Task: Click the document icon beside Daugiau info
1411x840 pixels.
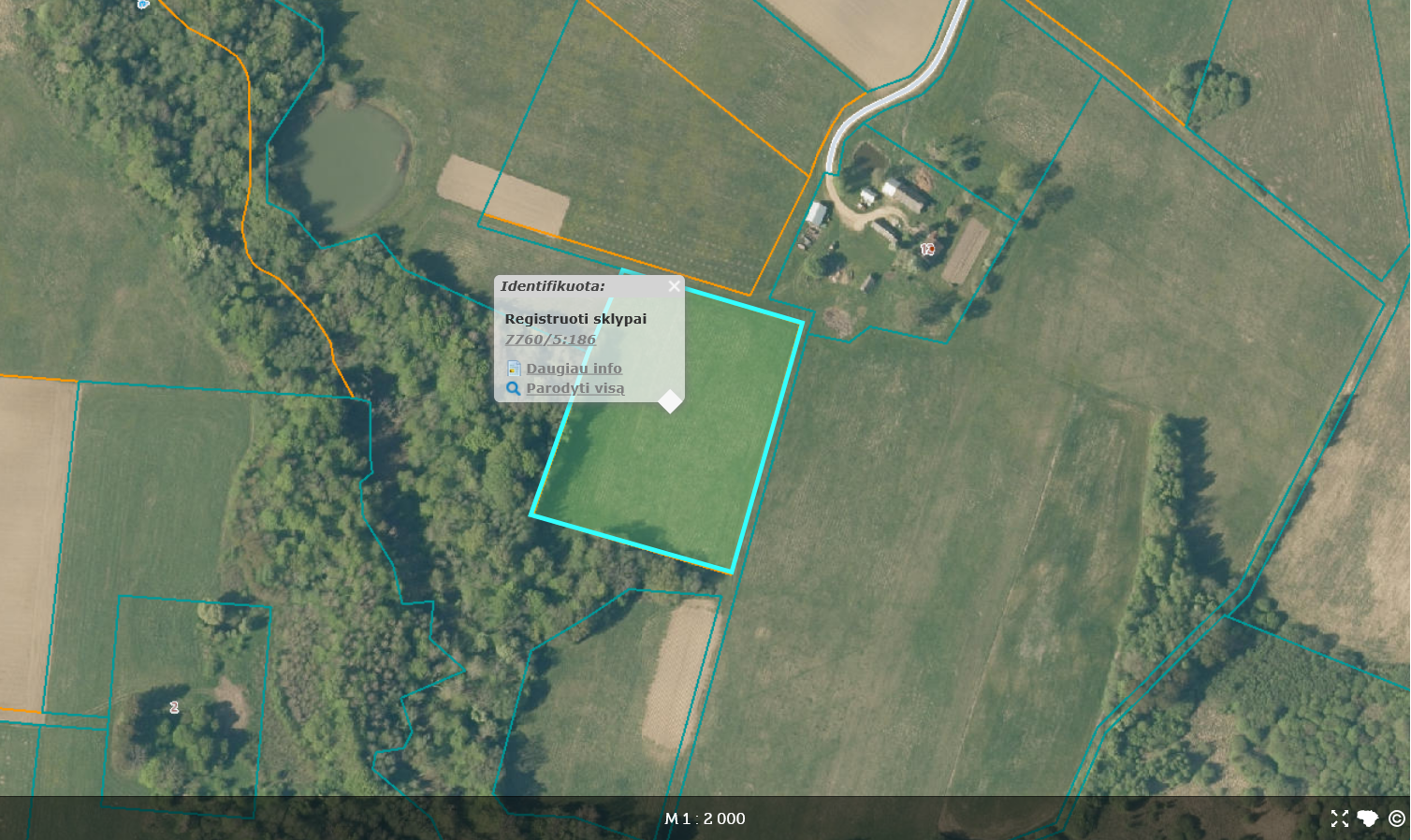Action: (514, 369)
